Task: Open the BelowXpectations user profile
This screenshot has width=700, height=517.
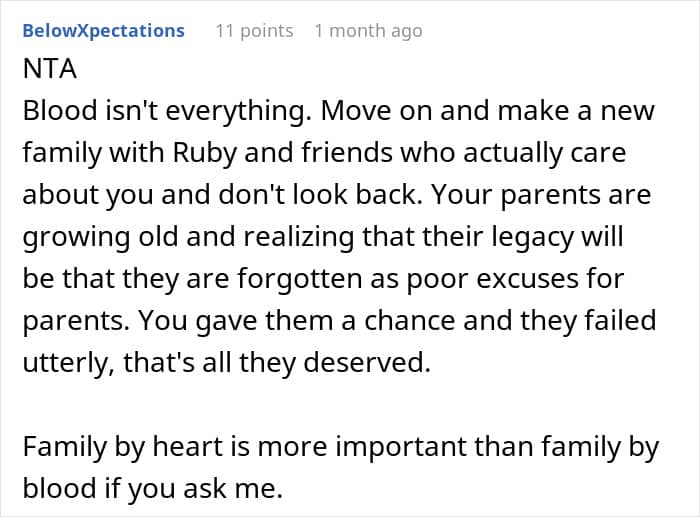Action: tap(103, 31)
